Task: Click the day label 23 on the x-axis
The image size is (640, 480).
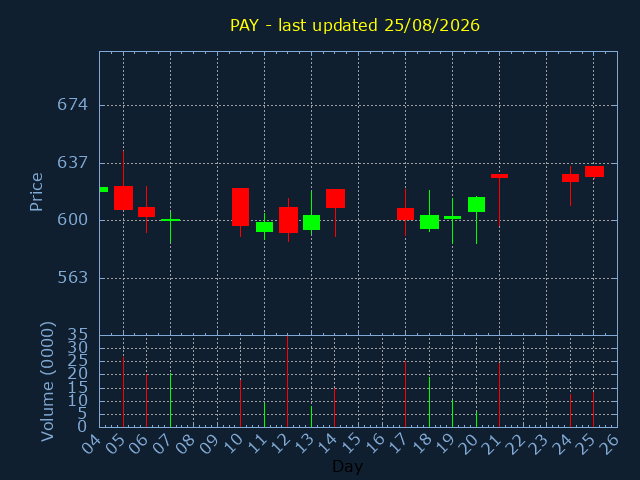Action: click(538, 444)
